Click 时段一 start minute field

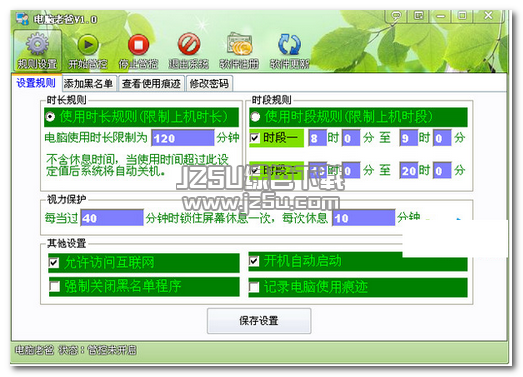[x=351, y=138]
